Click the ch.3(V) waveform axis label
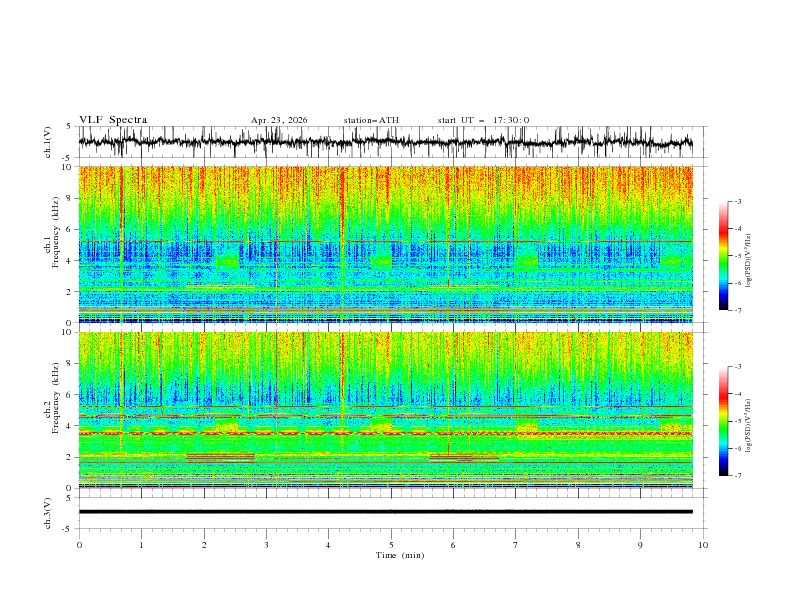792x612 pixels. 48,513
